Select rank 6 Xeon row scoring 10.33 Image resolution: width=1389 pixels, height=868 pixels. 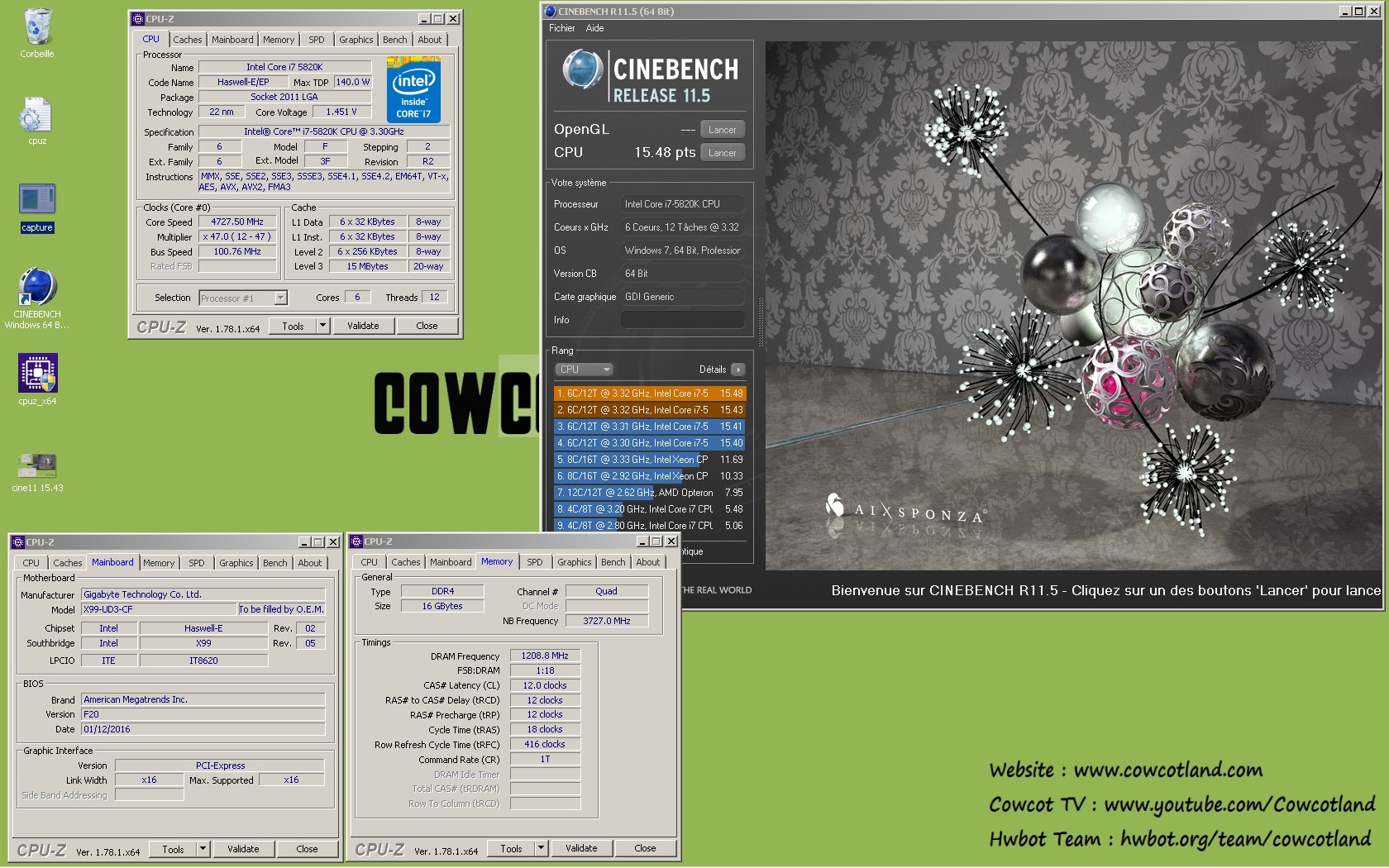tap(650, 476)
